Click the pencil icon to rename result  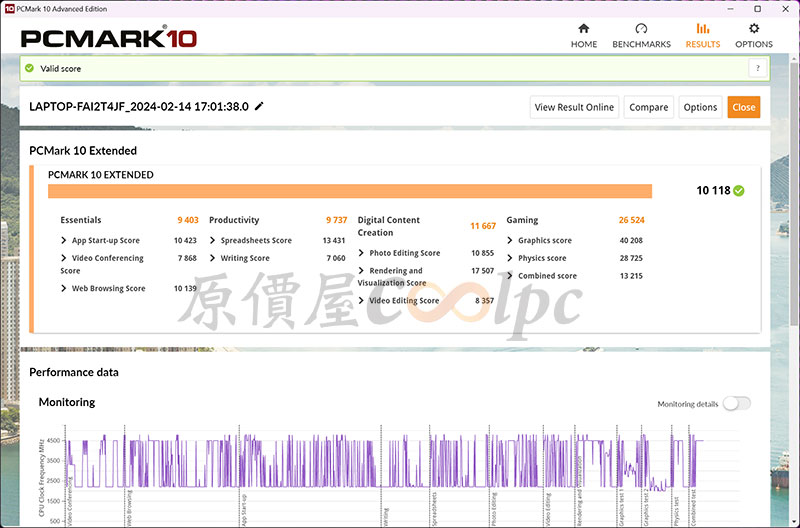(259, 106)
